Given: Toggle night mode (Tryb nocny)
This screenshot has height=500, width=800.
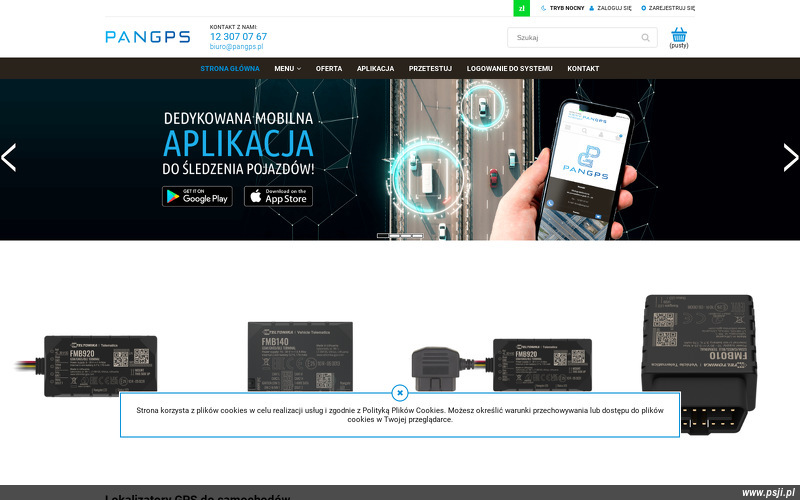Looking at the screenshot, I should click(x=562, y=8).
